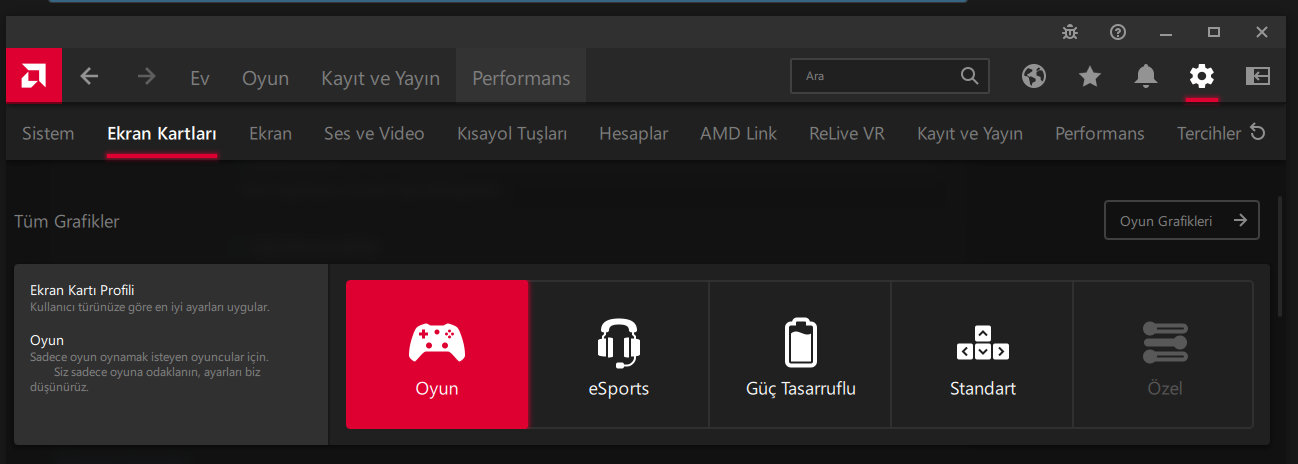The width and height of the screenshot is (1298, 464).
Task: Minimize the Radeon window
Action: point(1166,32)
